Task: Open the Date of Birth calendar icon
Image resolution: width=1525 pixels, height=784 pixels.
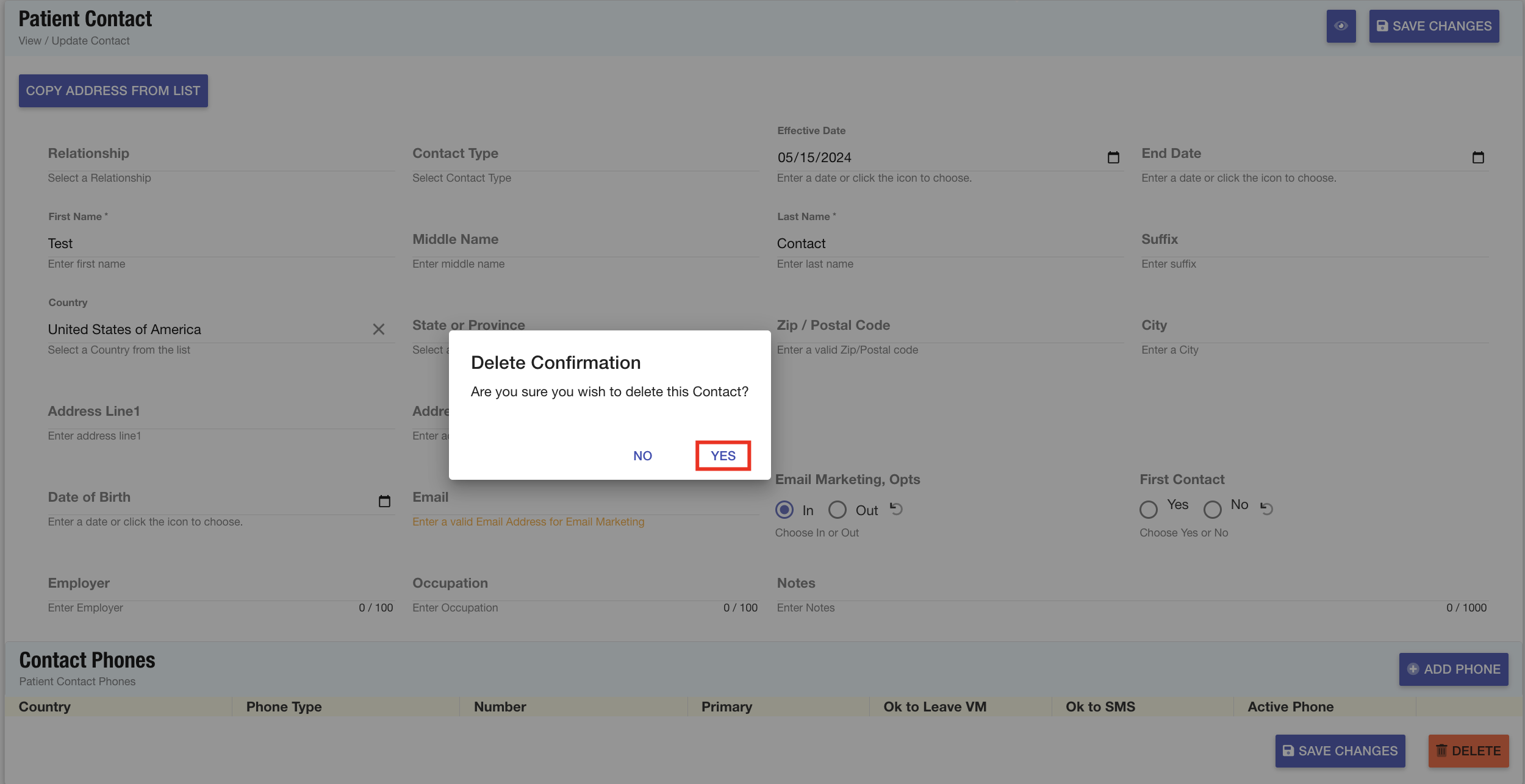Action: (384, 501)
